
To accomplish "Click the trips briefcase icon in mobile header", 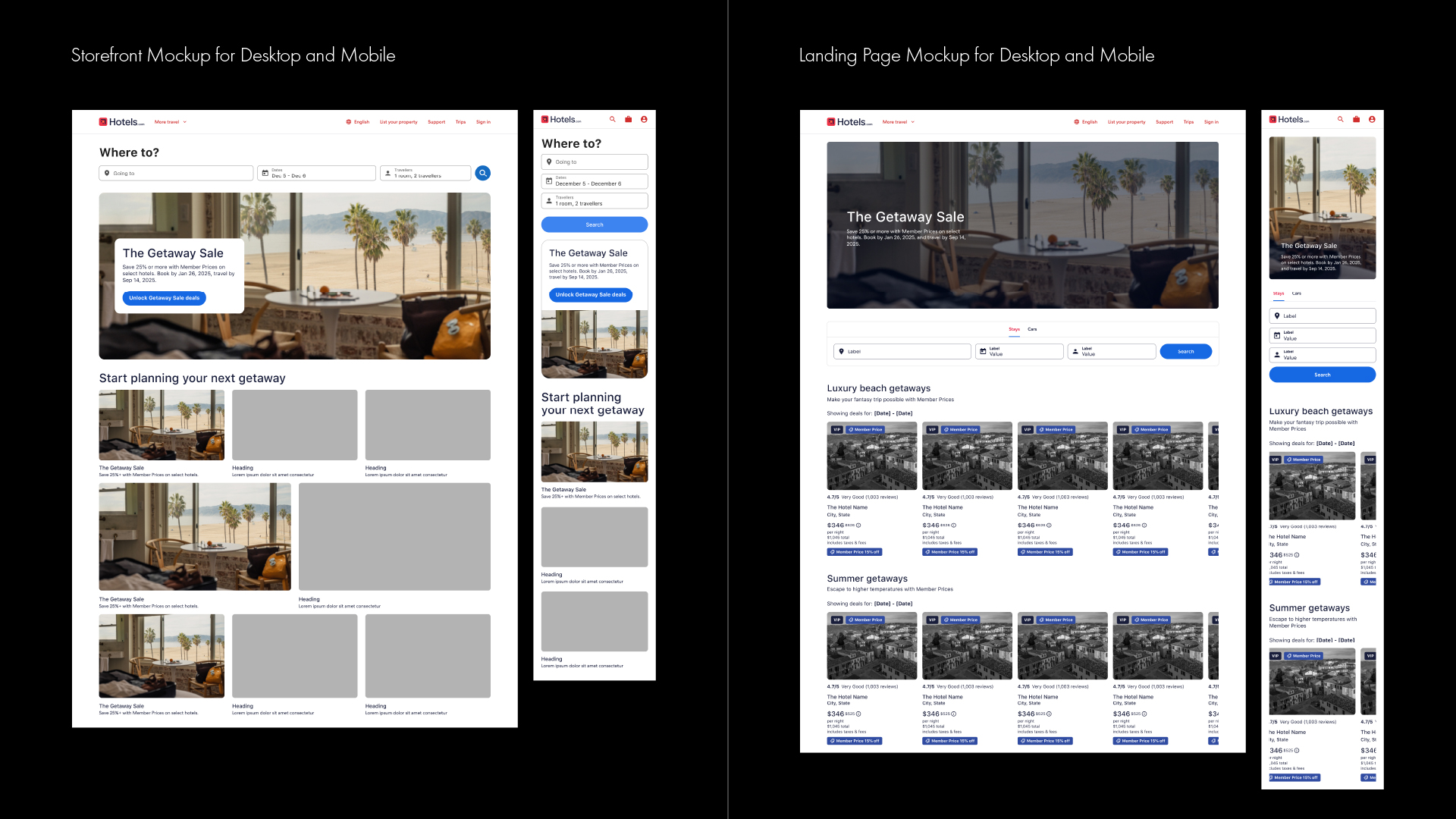I will tap(628, 119).
